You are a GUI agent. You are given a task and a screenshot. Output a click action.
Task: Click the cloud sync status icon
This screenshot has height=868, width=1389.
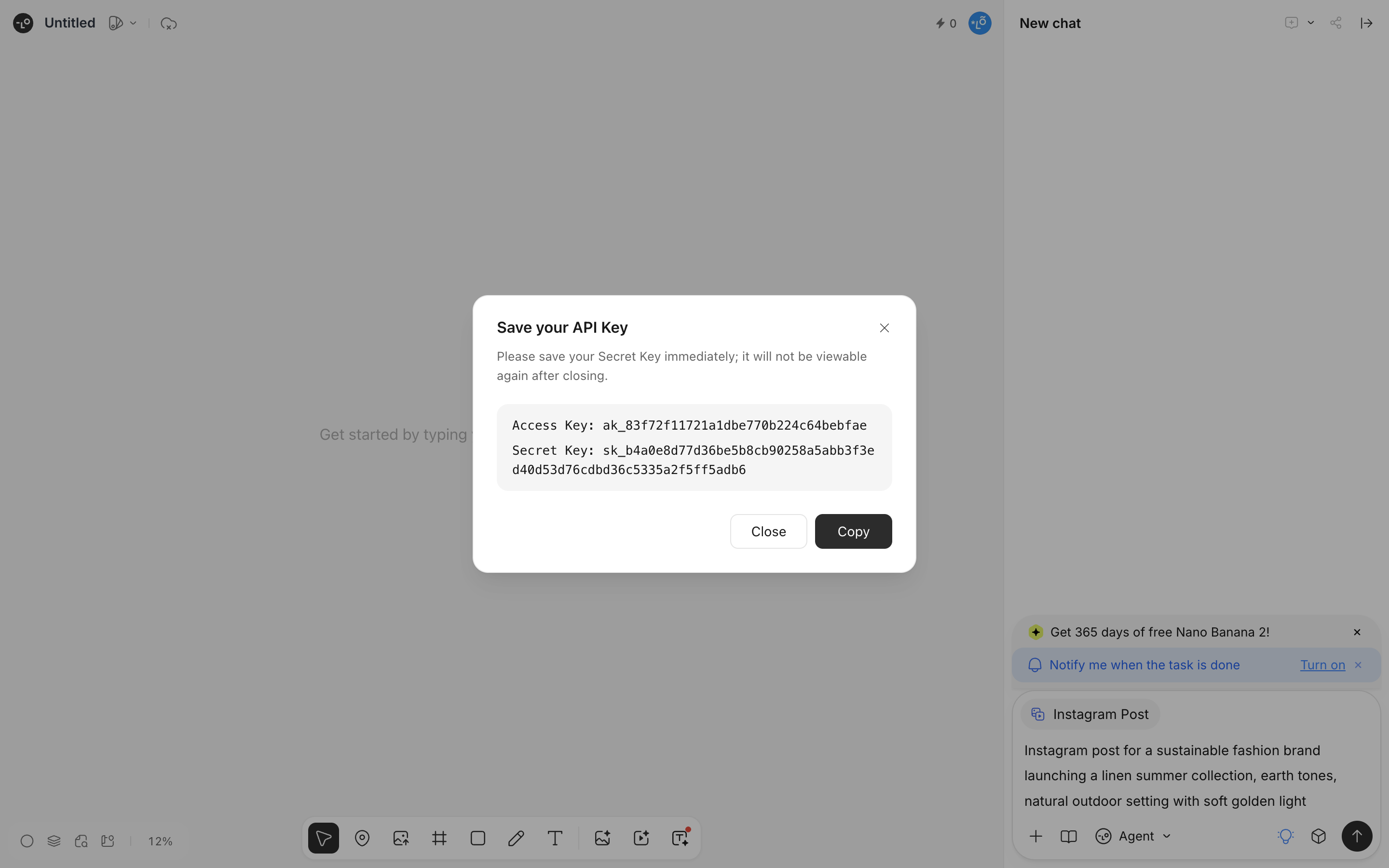(x=168, y=24)
